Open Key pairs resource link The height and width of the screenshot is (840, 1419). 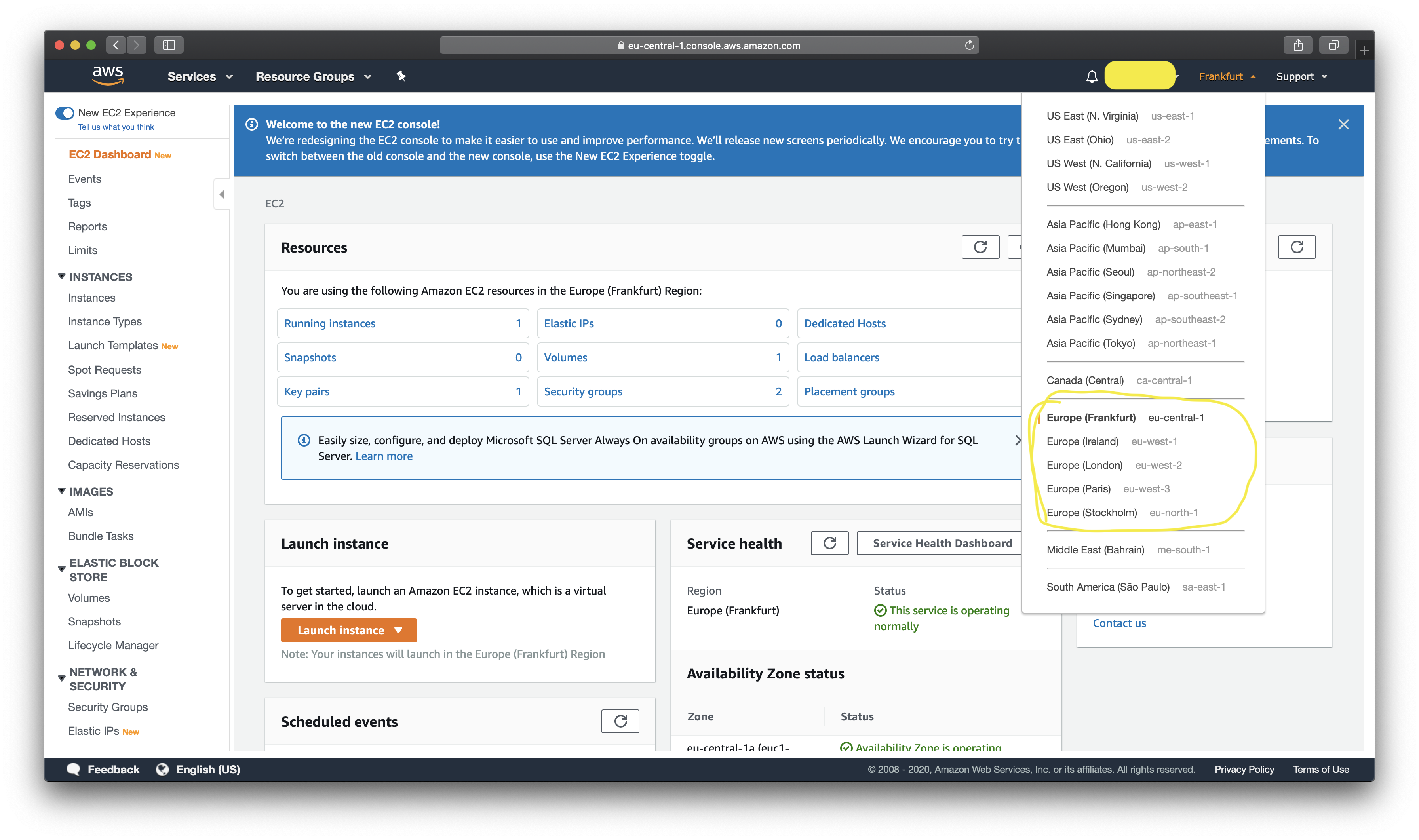[x=402, y=391]
